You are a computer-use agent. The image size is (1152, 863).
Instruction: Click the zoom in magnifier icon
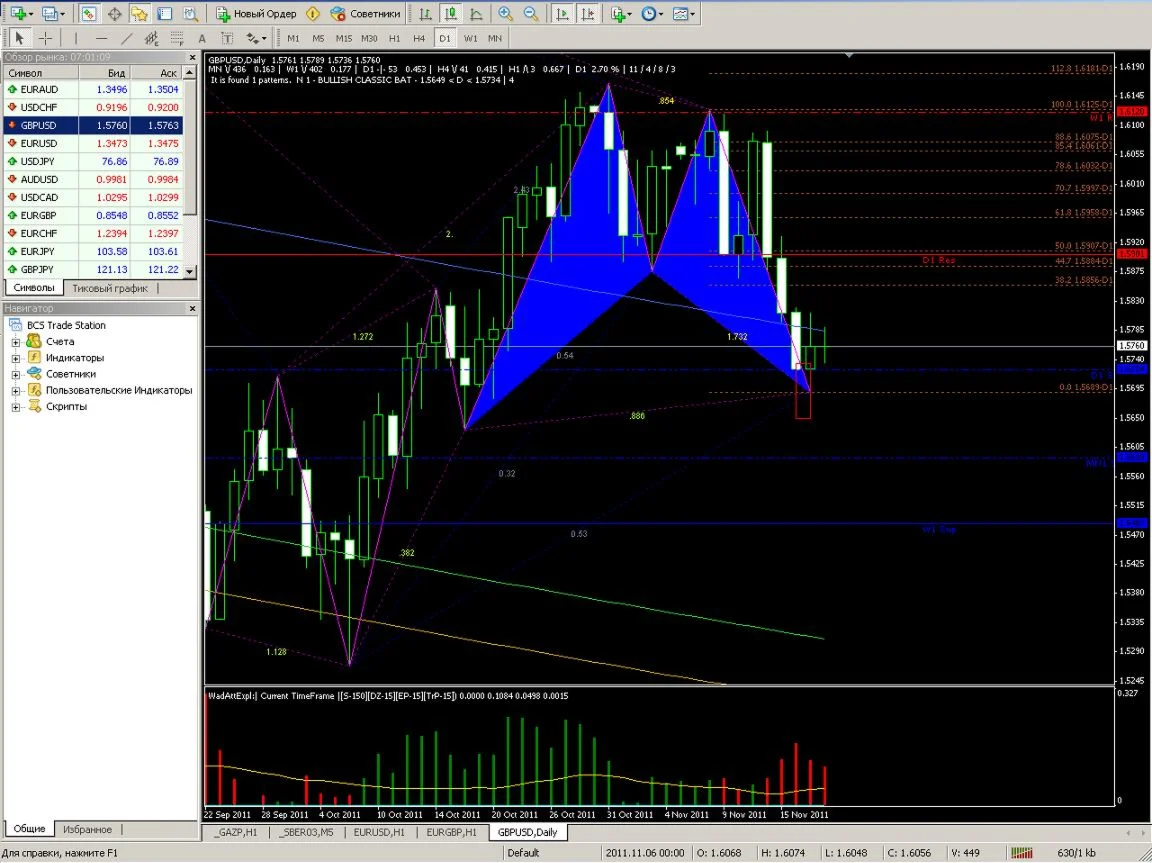[506, 14]
